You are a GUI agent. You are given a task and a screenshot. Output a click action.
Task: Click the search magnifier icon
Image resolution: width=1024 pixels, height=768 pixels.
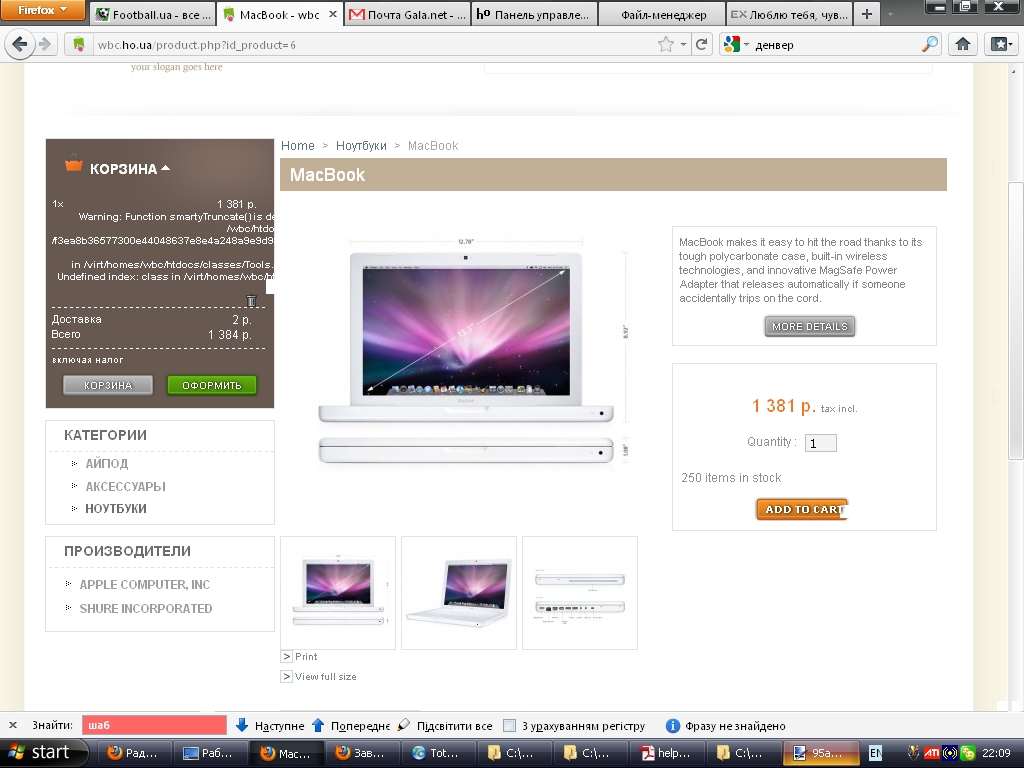point(929,44)
